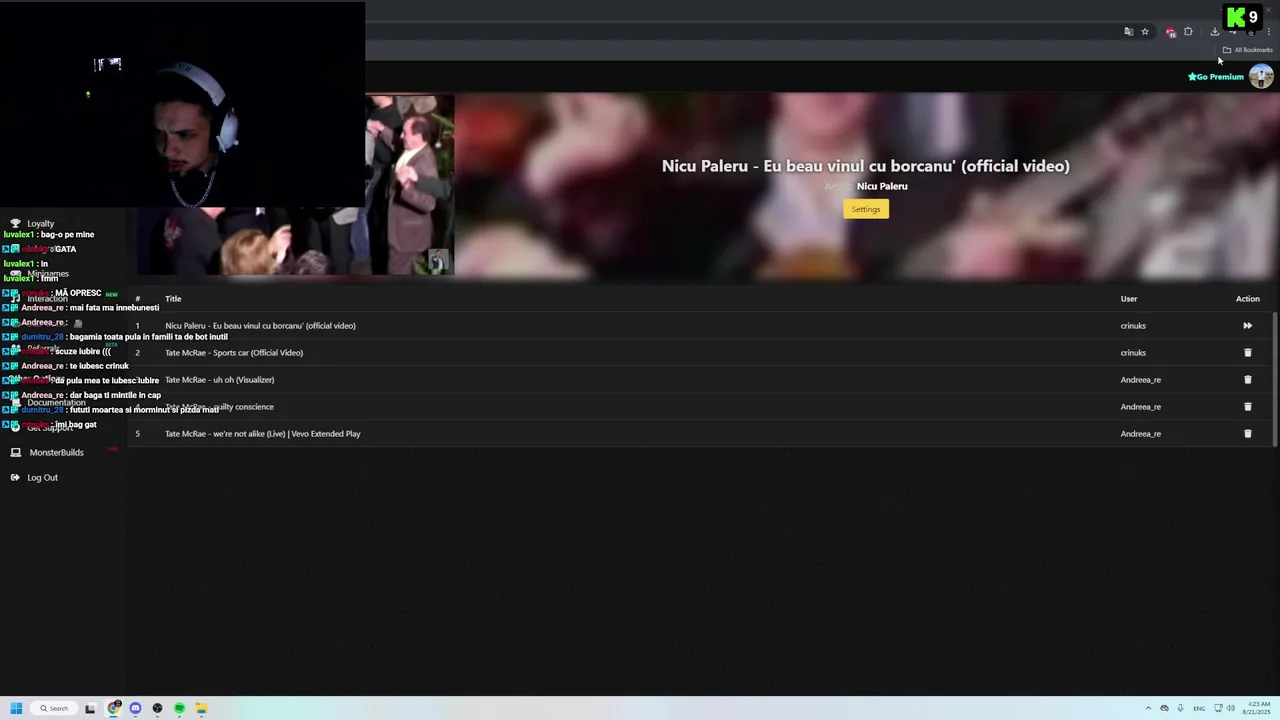
Task: Open the red extension with badge
Action: point(1171,32)
